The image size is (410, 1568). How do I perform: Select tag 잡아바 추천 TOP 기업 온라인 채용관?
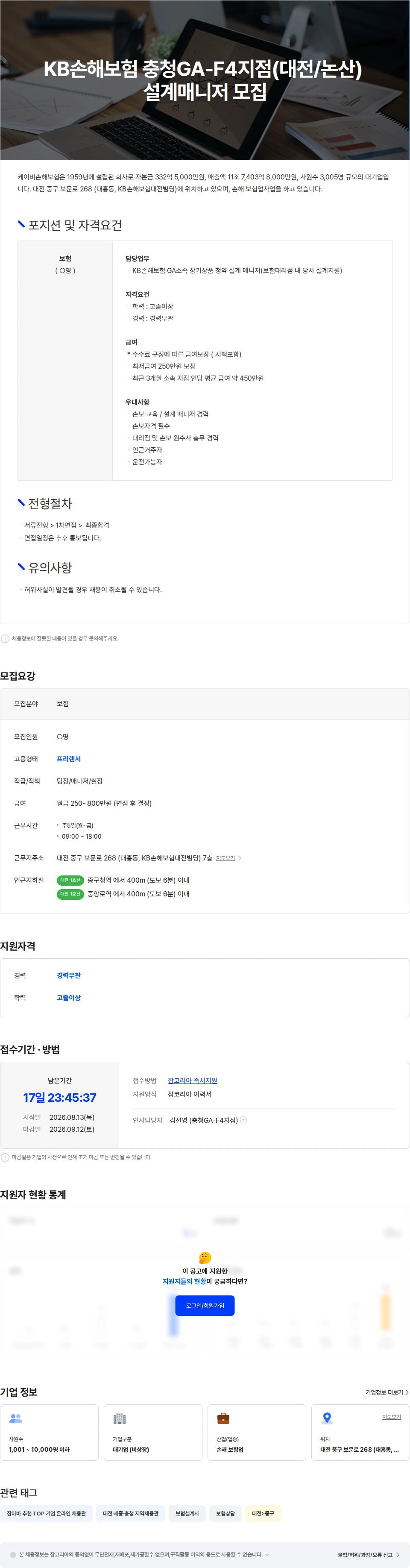(x=46, y=1513)
